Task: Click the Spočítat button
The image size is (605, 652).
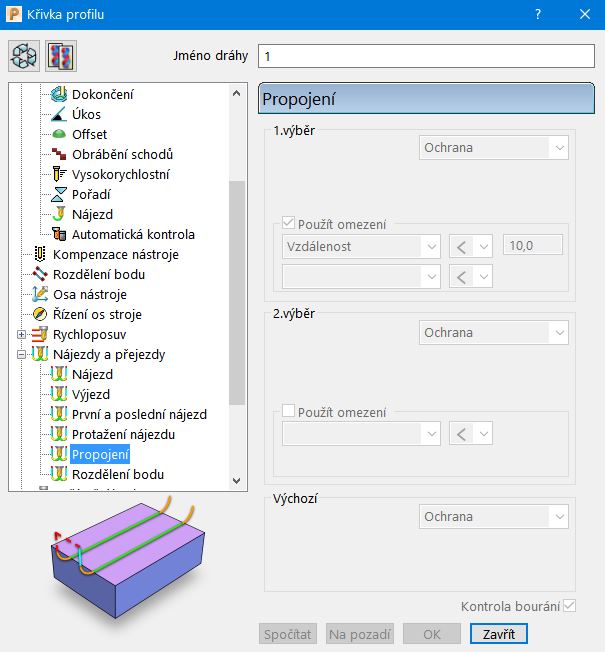Action: [x=288, y=634]
